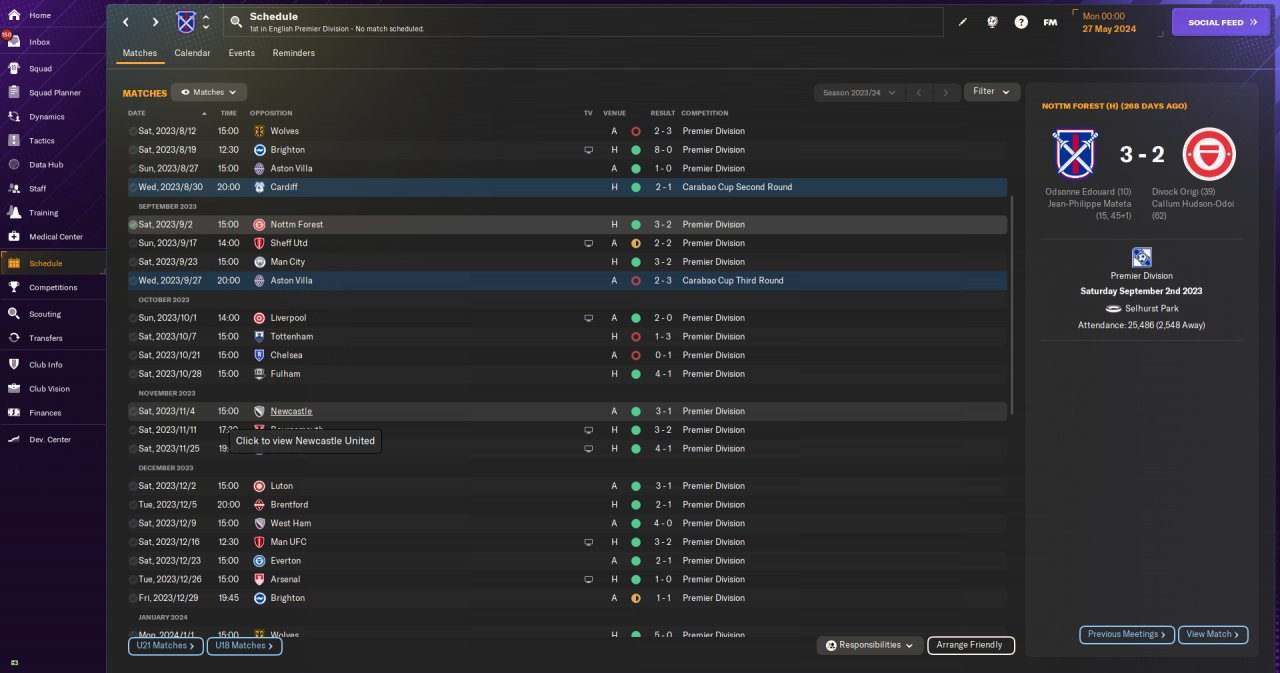Click the Social Feed button
Viewport: 1280px width, 673px height.
click(1221, 22)
